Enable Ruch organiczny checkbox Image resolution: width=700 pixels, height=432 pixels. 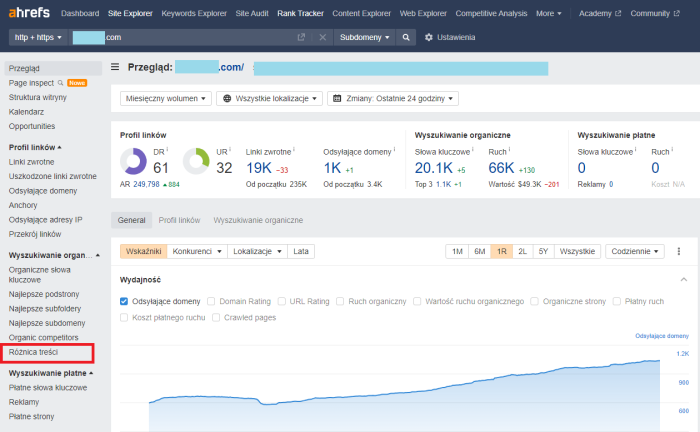tap(340, 302)
